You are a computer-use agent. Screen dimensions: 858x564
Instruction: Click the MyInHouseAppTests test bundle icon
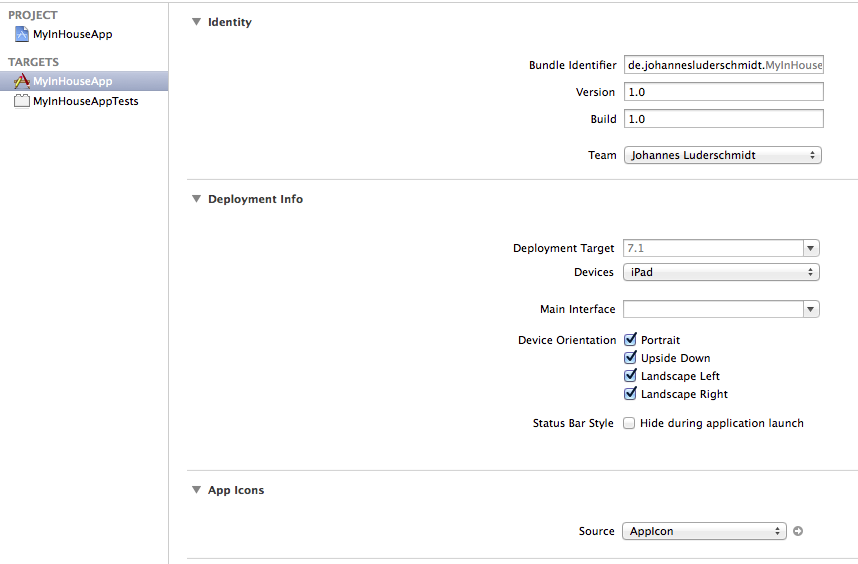click(x=21, y=101)
